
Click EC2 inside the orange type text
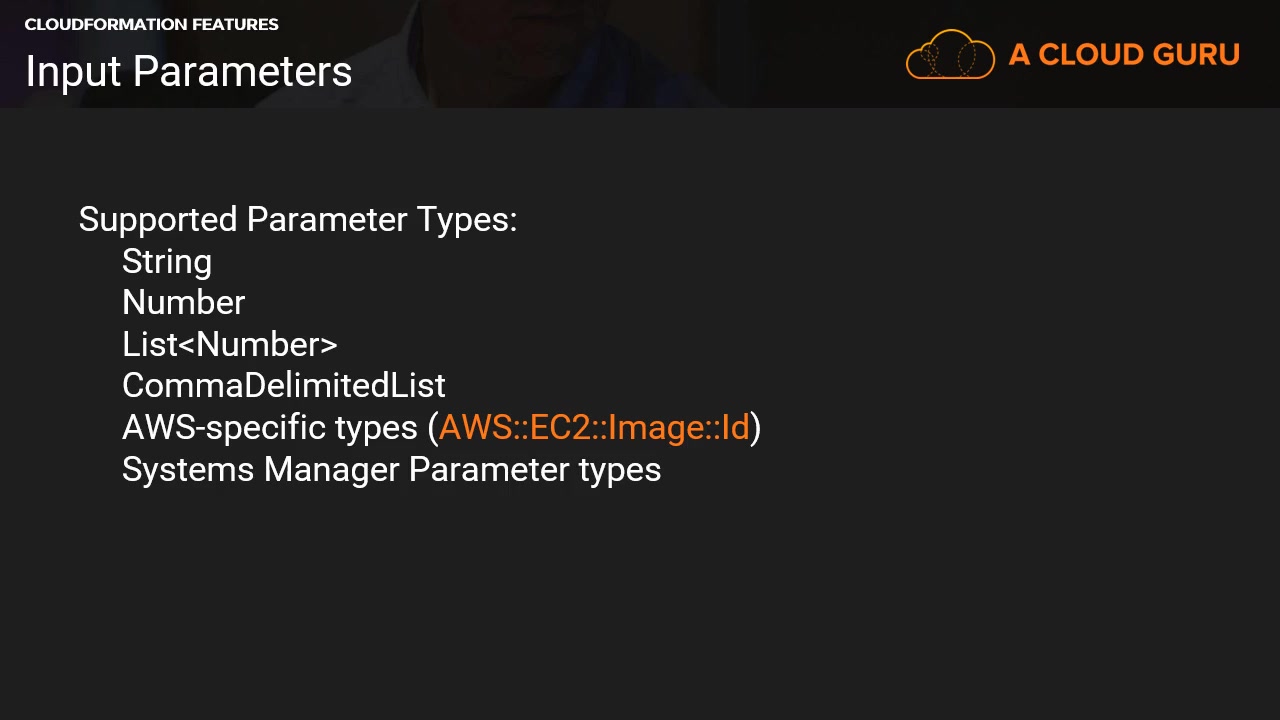[x=561, y=428]
